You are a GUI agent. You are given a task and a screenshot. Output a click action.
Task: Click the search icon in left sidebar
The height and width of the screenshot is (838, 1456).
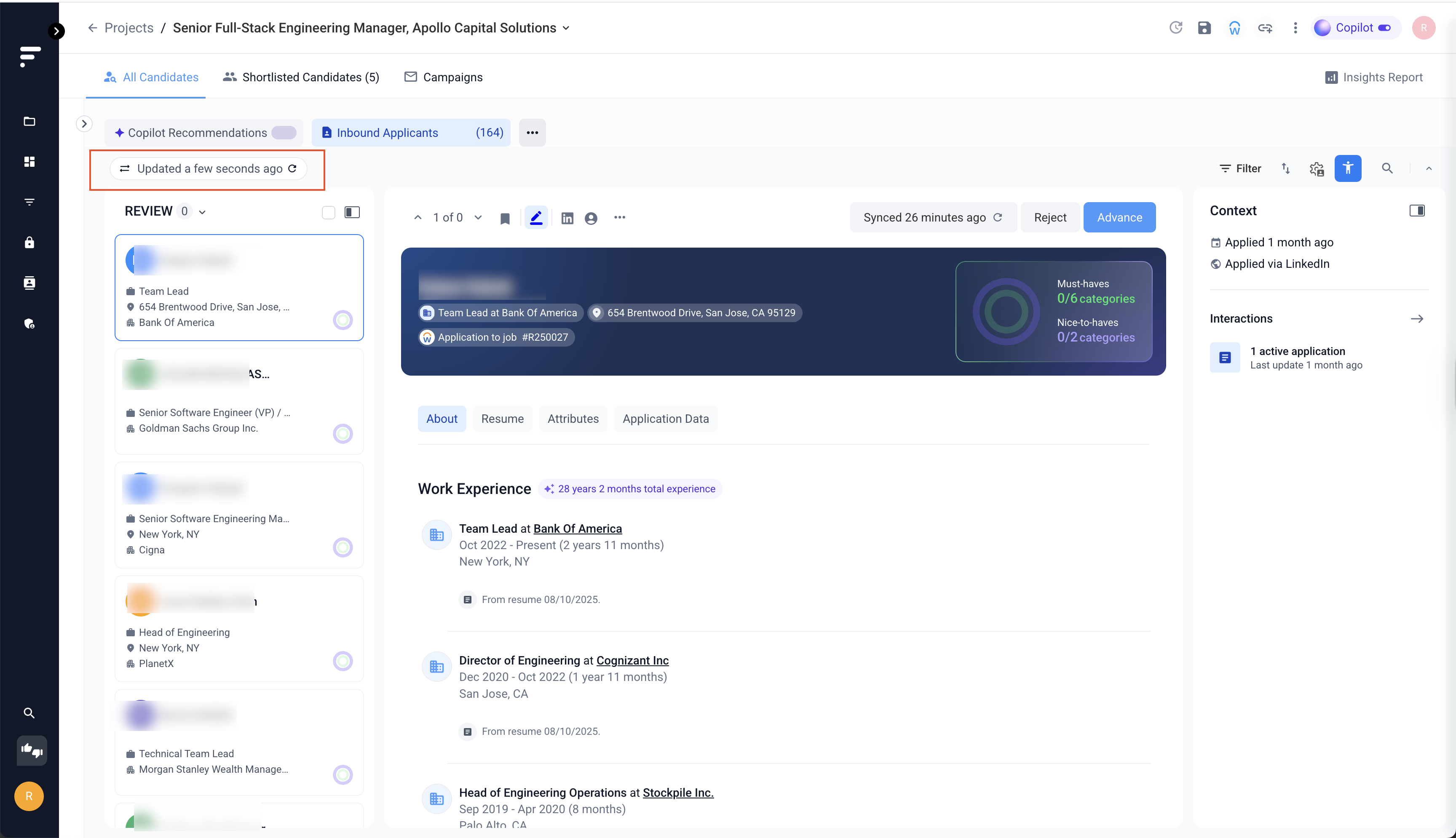coord(29,714)
